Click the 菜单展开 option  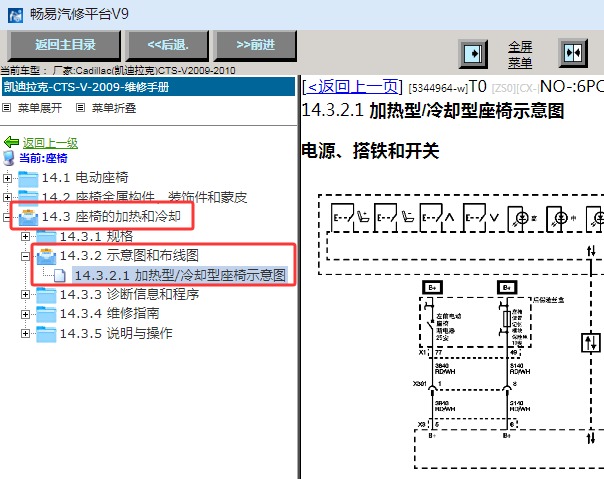coord(40,108)
